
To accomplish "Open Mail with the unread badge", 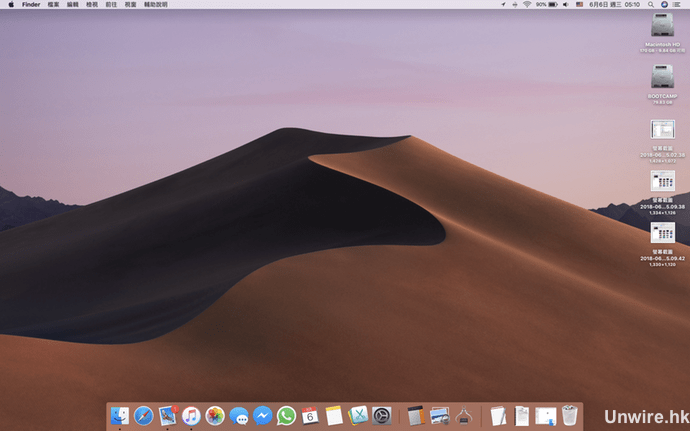I will (x=168, y=416).
